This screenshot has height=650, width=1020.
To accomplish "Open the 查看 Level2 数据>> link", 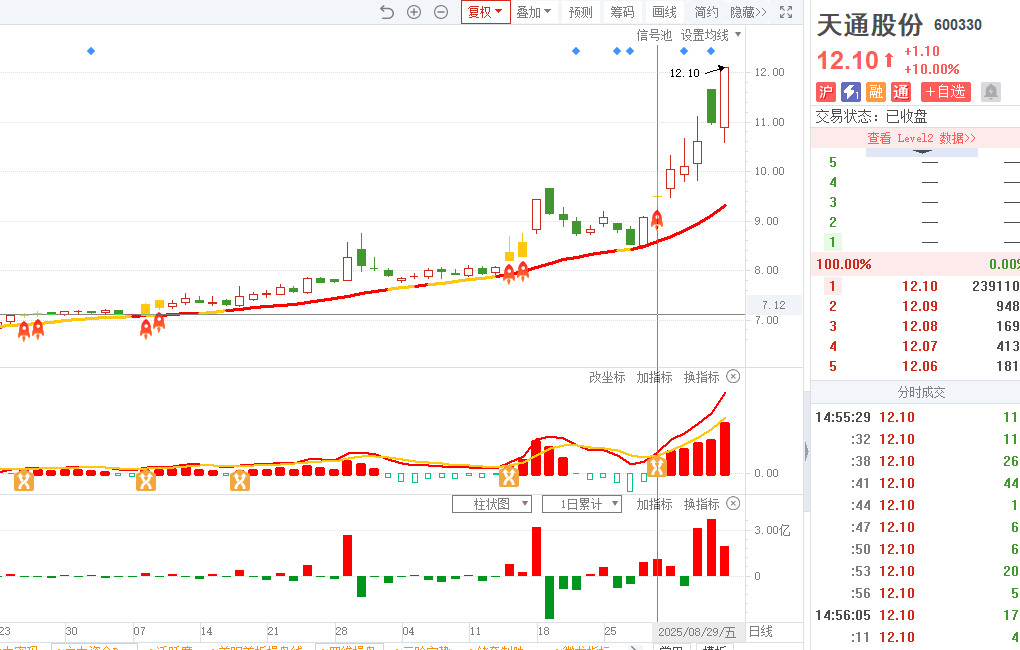I will 921,138.
